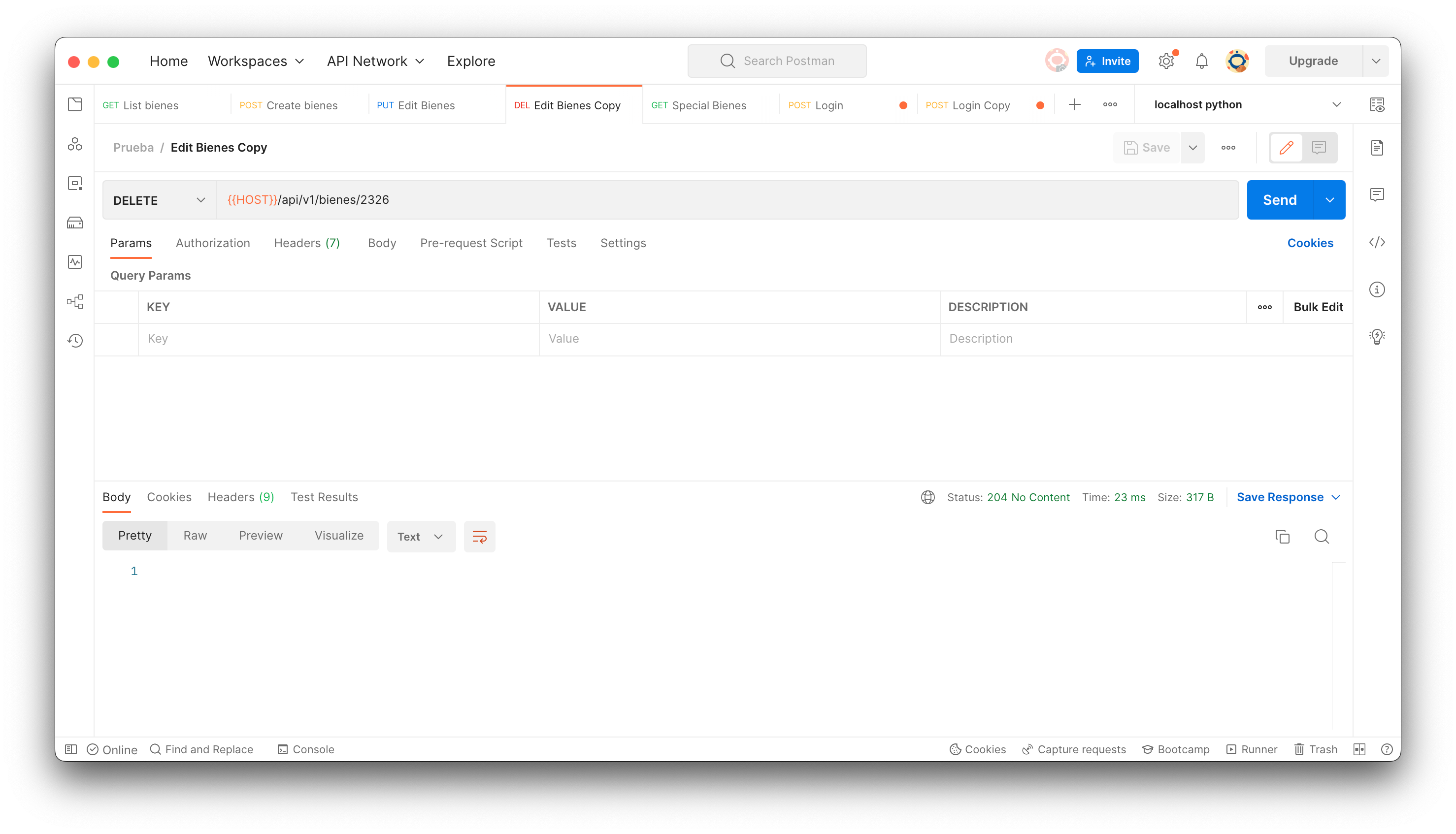The width and height of the screenshot is (1456, 834).
Task: Toggle the sidebar visibility in status bar
Action: point(70,749)
